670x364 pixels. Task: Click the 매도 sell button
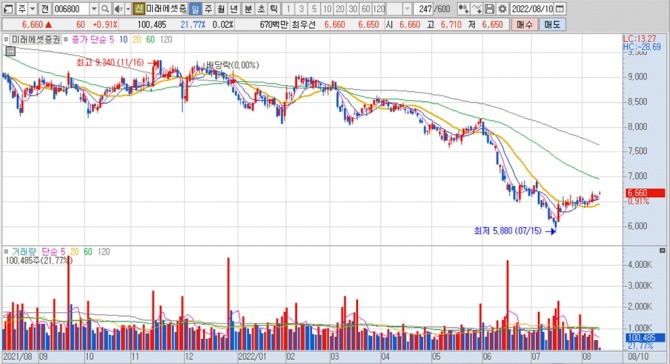click(x=552, y=25)
